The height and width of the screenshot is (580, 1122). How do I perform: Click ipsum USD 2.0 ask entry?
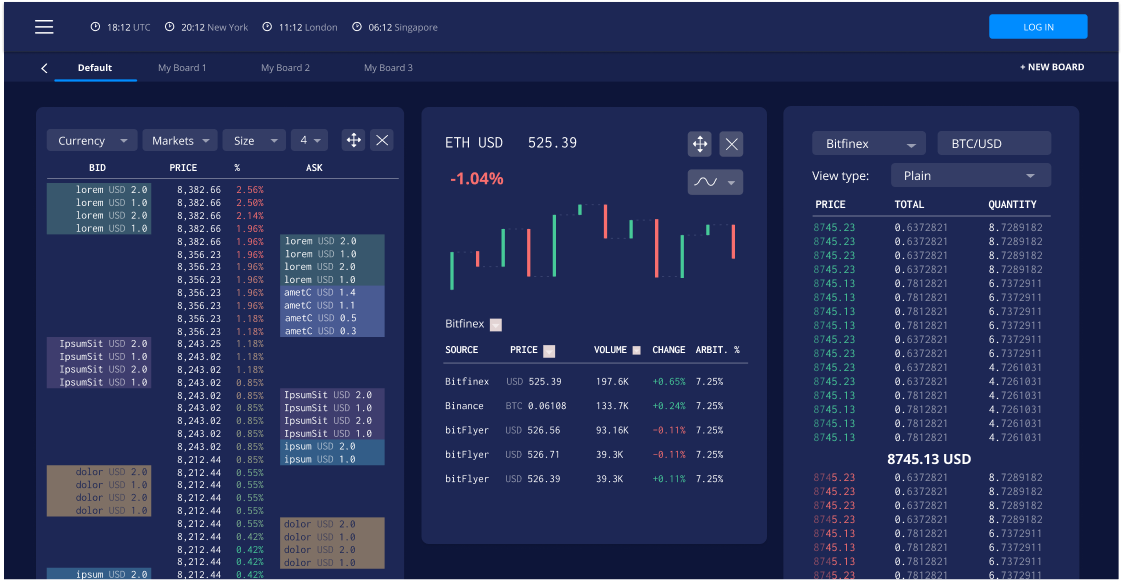tap(332, 446)
